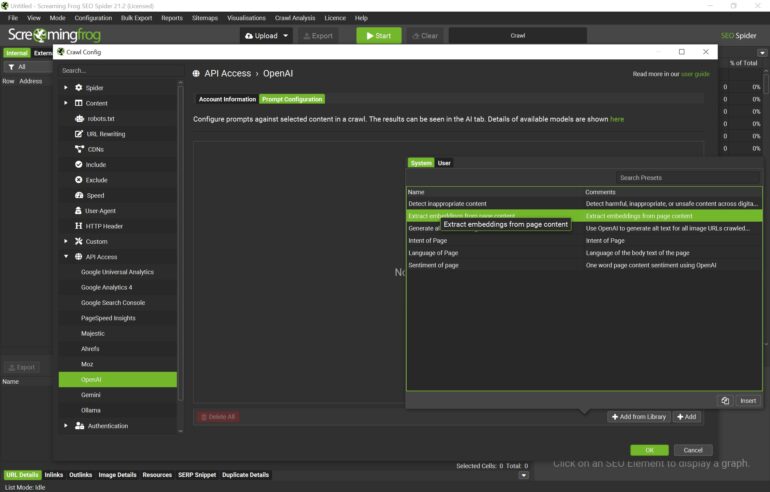
Task: Select the System presets tab
Action: 421,163
